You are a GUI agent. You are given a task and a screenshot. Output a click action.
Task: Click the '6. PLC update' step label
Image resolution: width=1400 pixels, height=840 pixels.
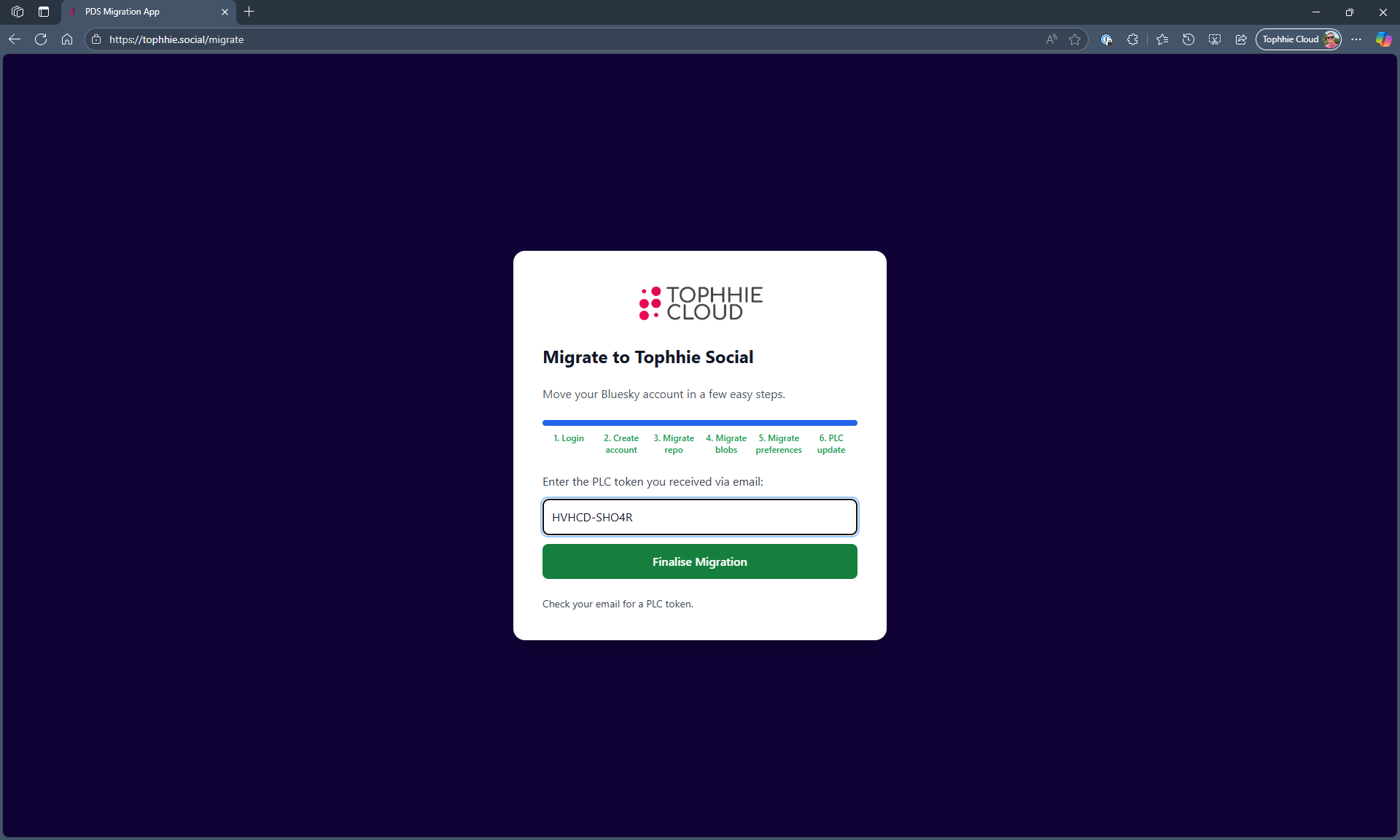(831, 444)
